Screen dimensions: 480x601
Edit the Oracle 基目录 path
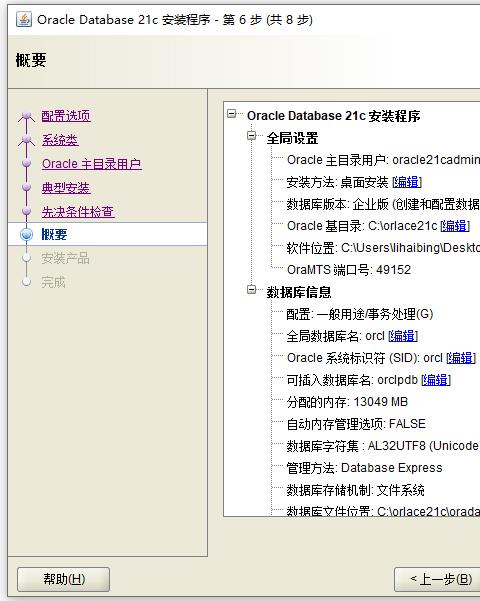(x=455, y=226)
